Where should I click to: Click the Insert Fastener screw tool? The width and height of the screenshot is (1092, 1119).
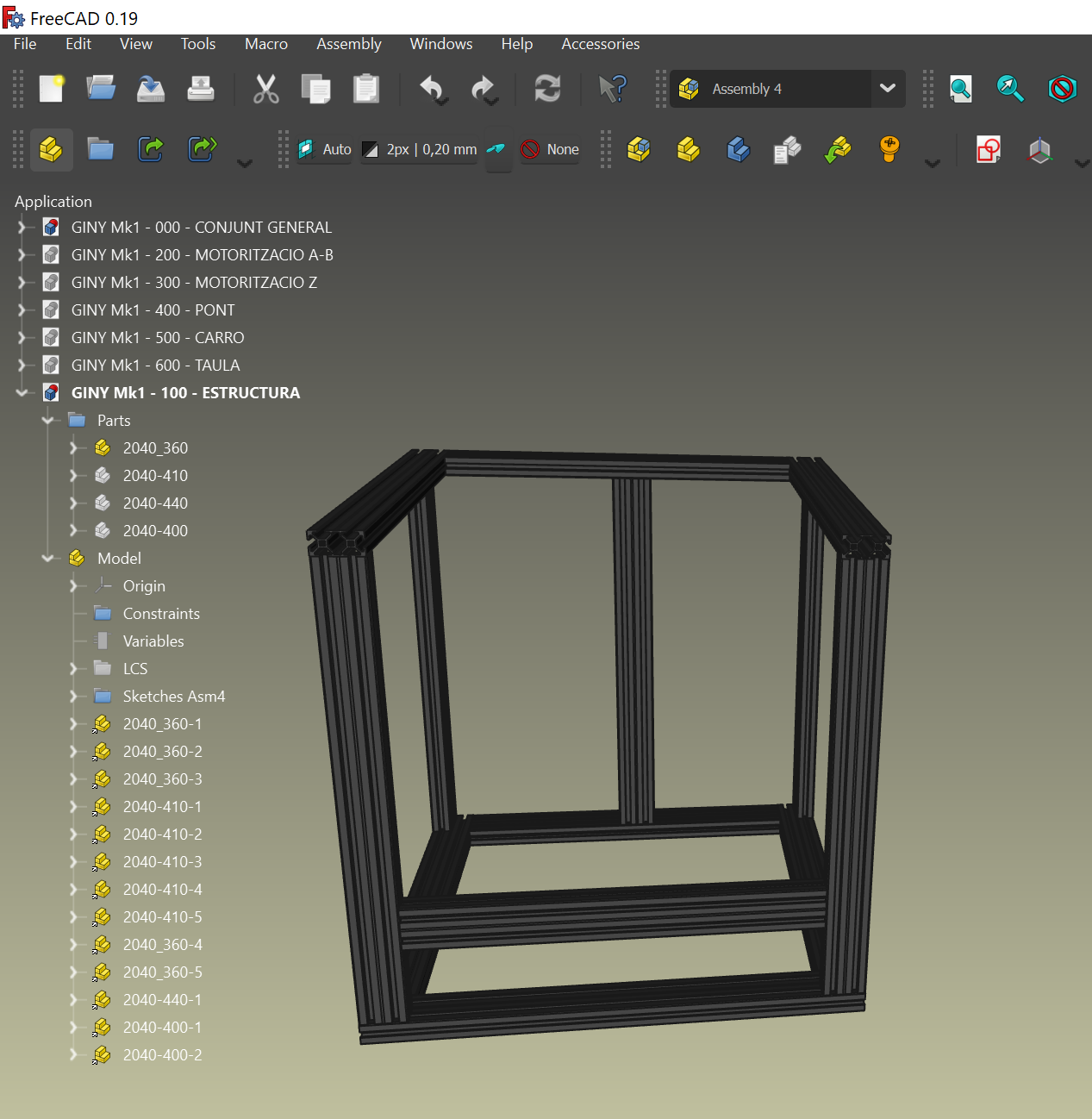[x=889, y=149]
